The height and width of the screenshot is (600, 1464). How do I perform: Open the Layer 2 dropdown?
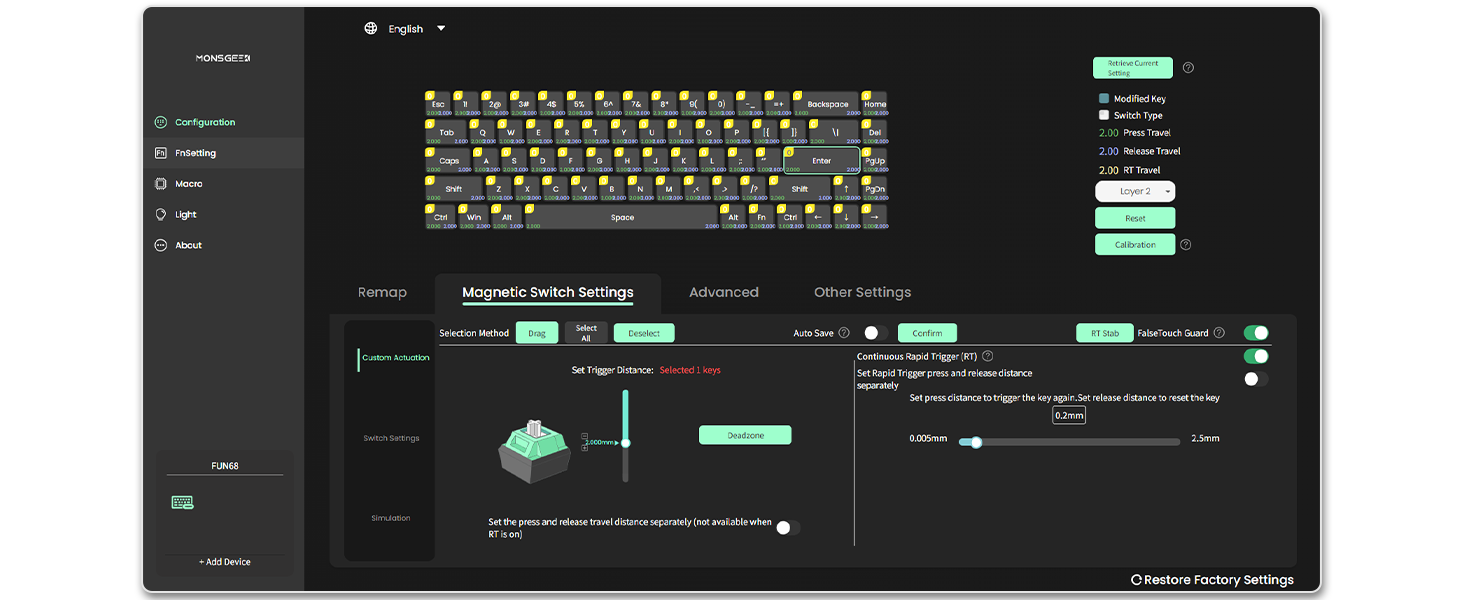coord(1135,191)
